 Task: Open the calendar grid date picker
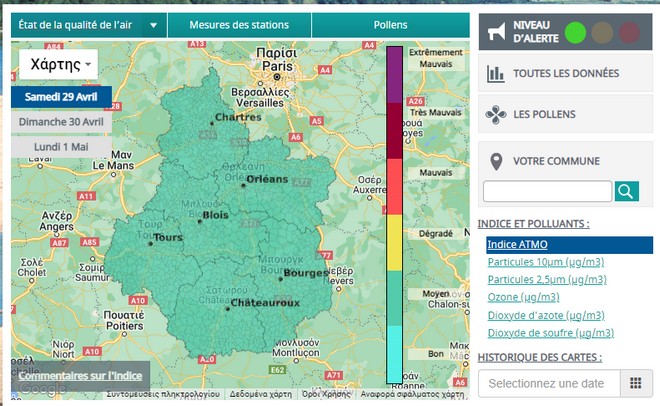tap(634, 384)
